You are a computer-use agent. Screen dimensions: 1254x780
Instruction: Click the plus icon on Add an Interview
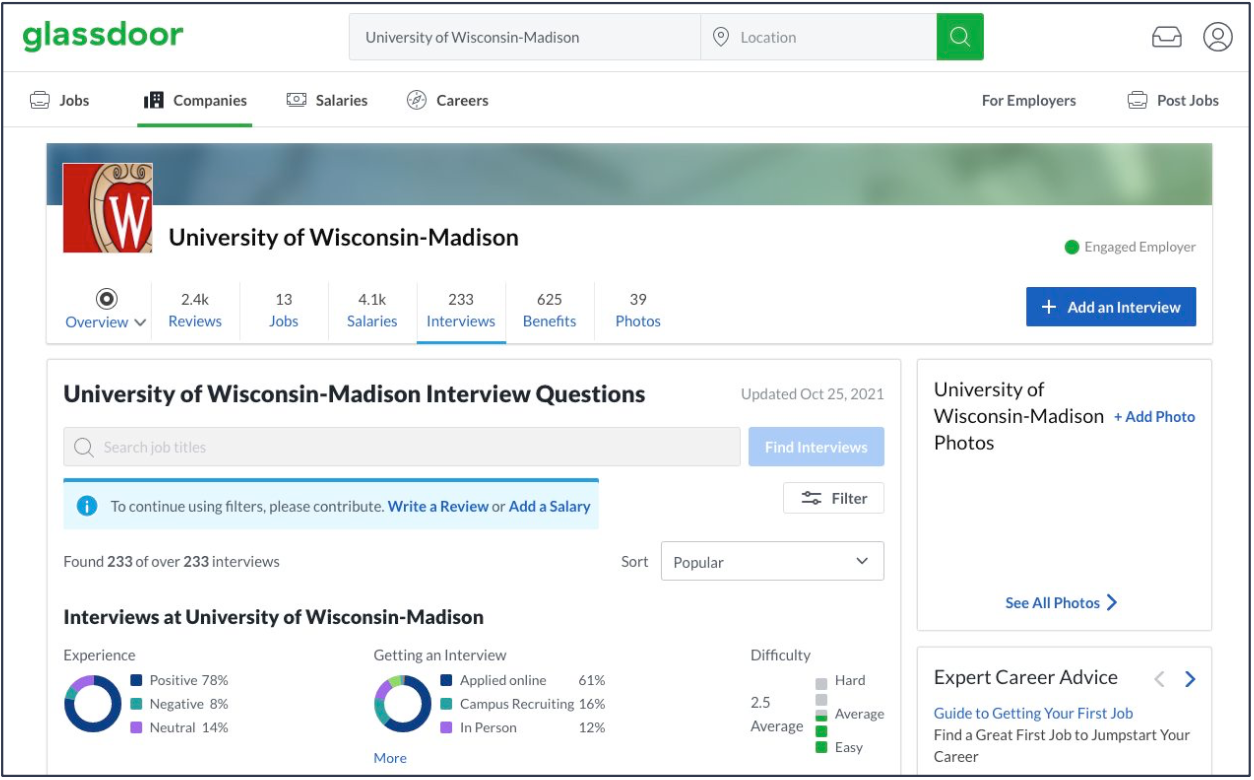[x=1049, y=307]
